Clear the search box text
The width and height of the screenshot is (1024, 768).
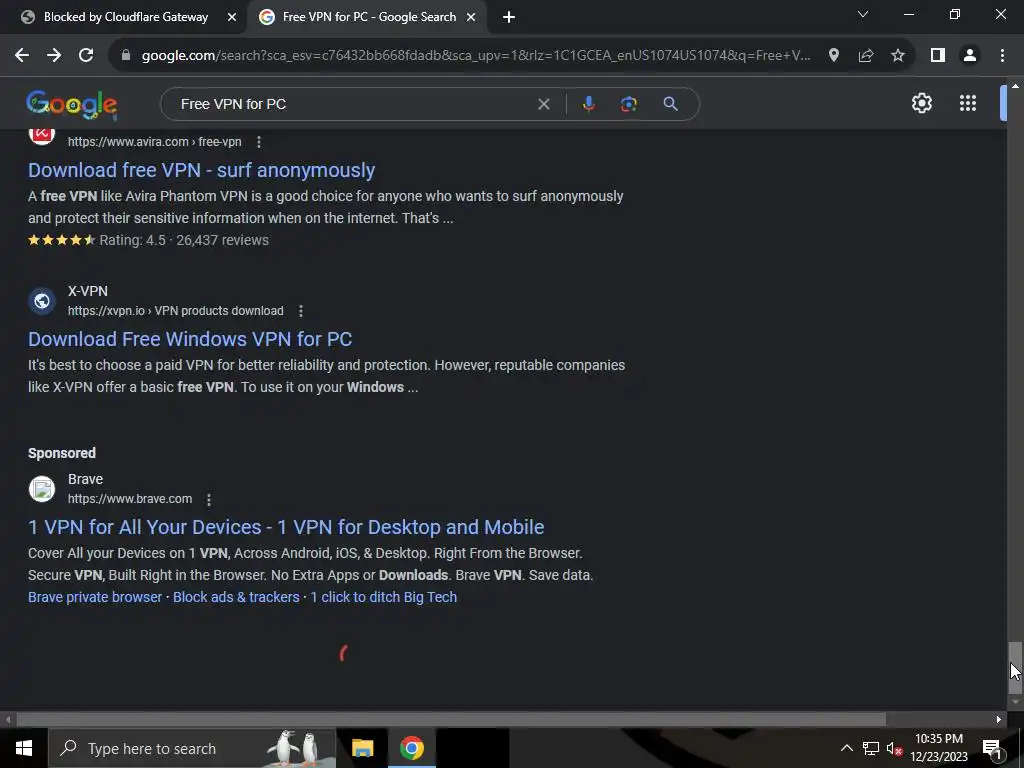click(543, 104)
